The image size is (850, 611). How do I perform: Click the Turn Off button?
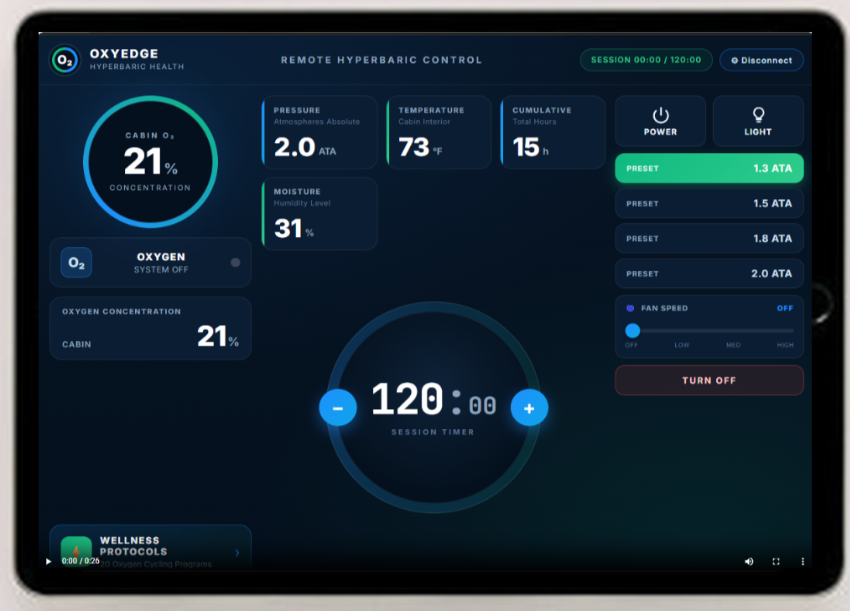click(x=709, y=381)
